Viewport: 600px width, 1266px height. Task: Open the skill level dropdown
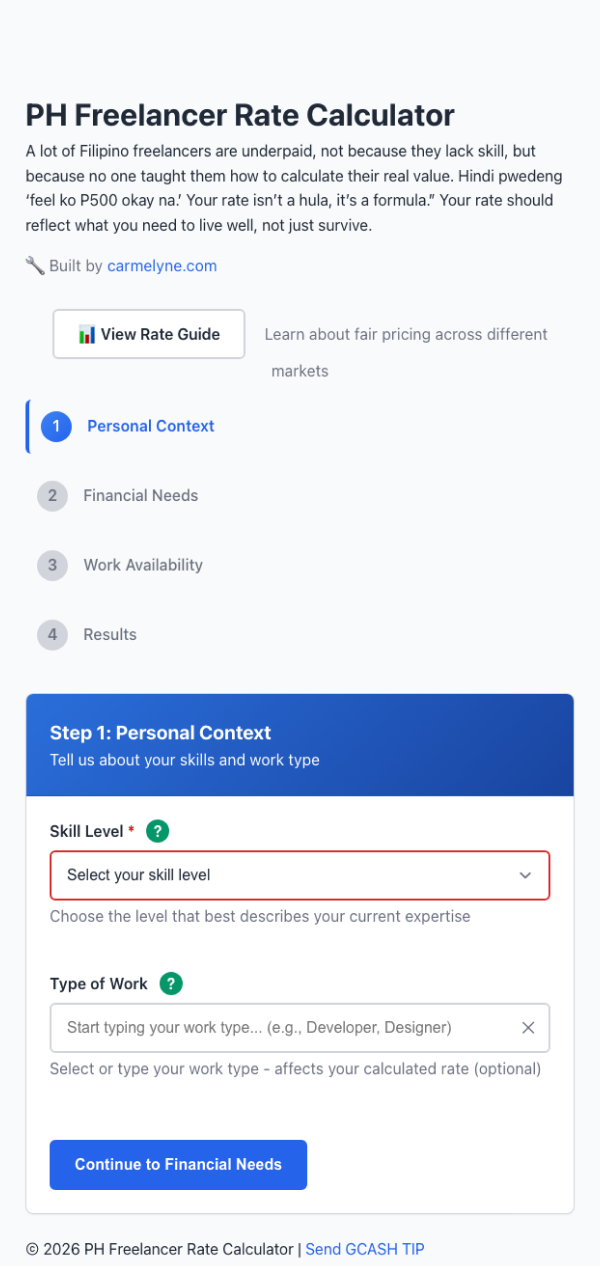click(300, 875)
